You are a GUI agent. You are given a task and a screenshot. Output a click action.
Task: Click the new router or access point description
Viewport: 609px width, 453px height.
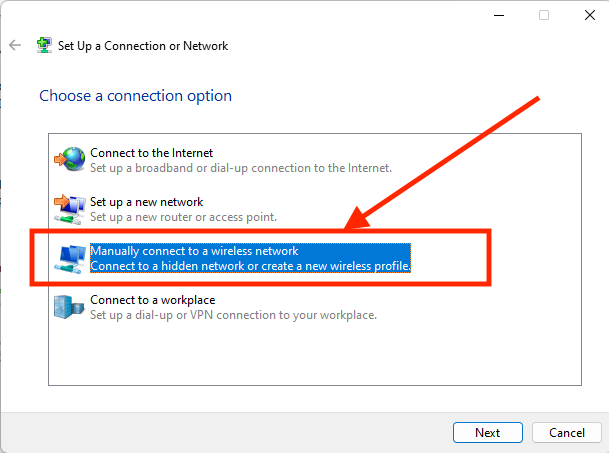tap(183, 217)
